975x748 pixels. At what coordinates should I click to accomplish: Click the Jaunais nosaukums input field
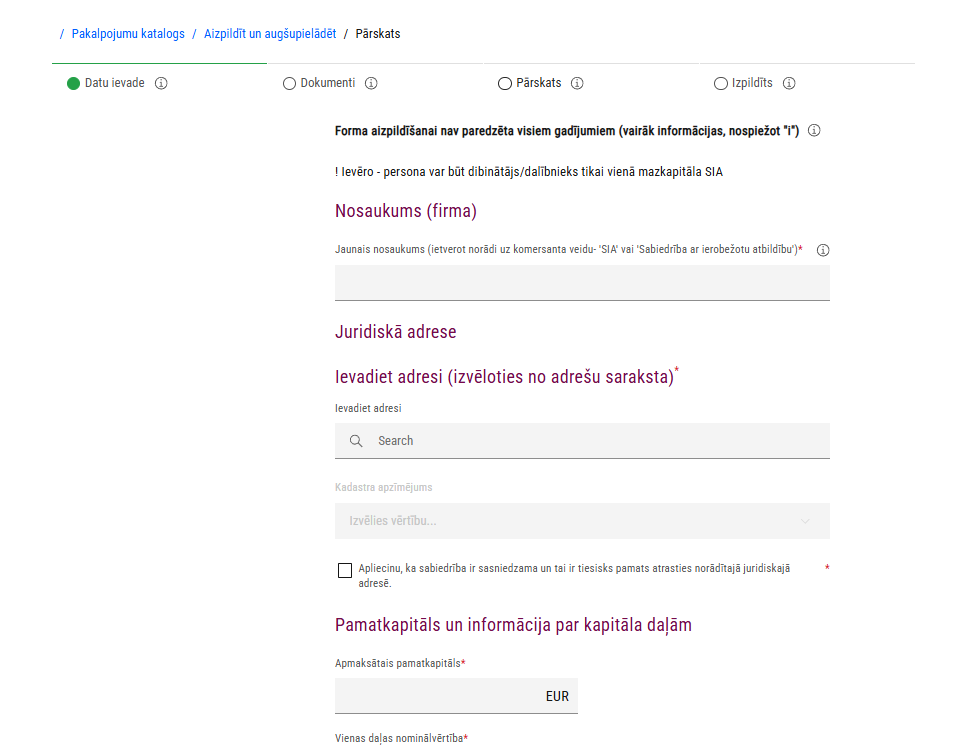tap(582, 283)
